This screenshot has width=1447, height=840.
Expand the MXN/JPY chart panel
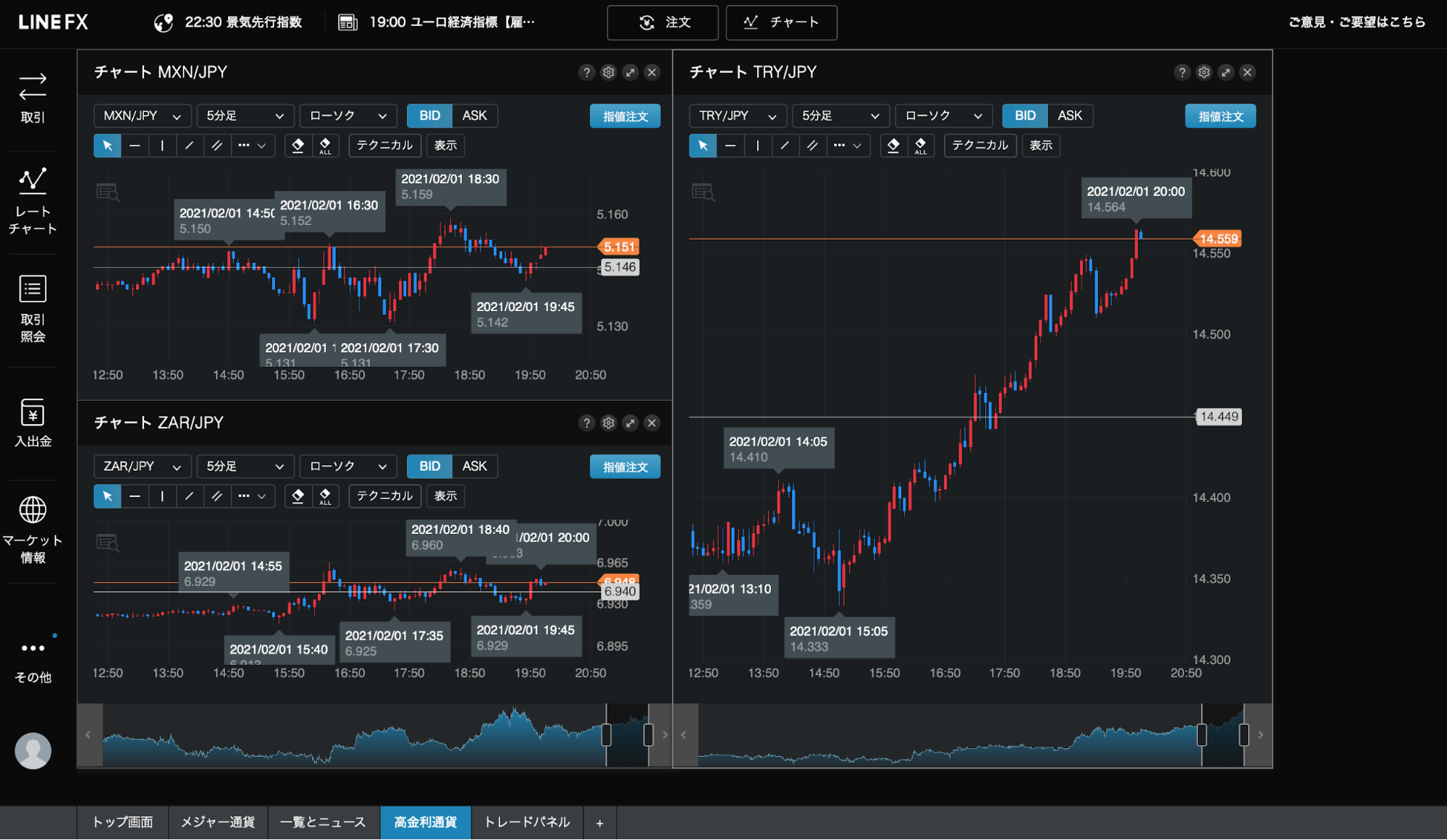point(630,72)
